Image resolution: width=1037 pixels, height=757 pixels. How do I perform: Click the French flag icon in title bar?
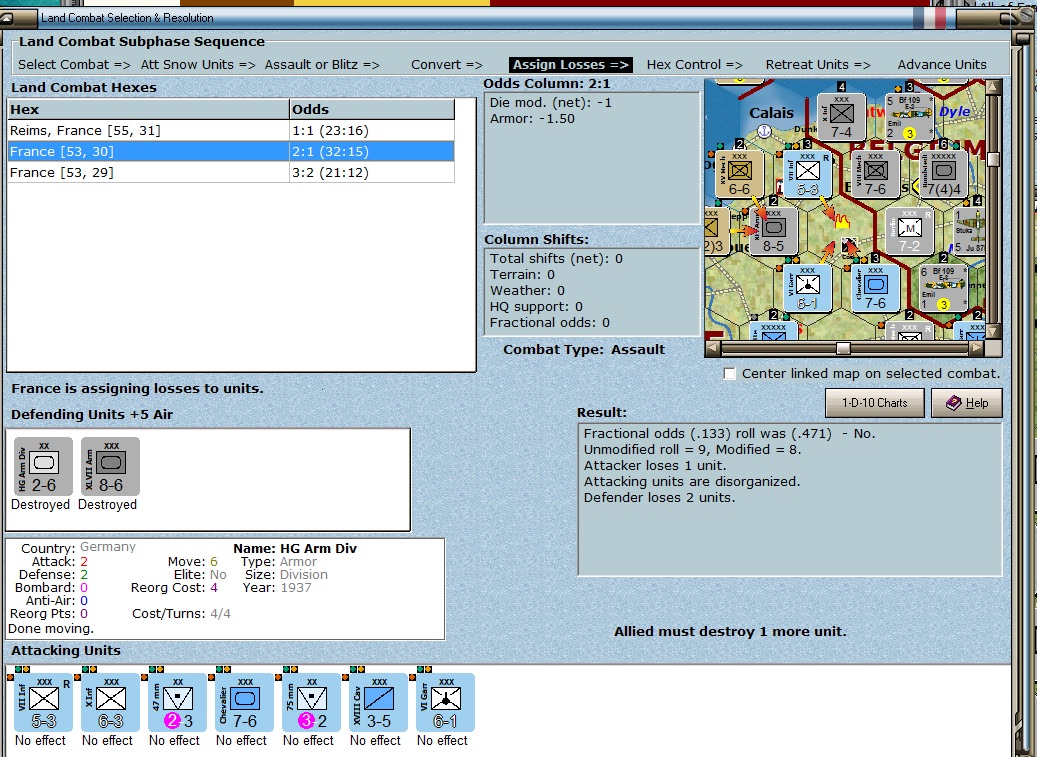[929, 18]
